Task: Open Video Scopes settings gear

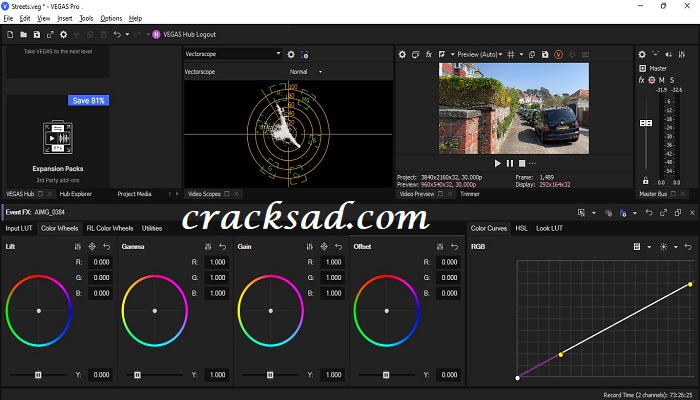Action: tap(291, 54)
